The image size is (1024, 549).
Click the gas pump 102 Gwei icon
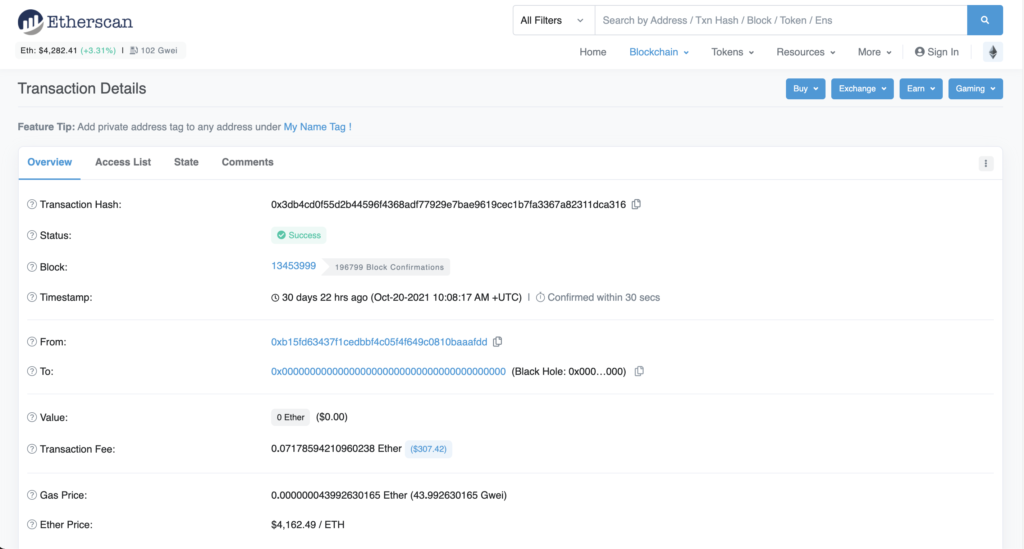coord(134,50)
